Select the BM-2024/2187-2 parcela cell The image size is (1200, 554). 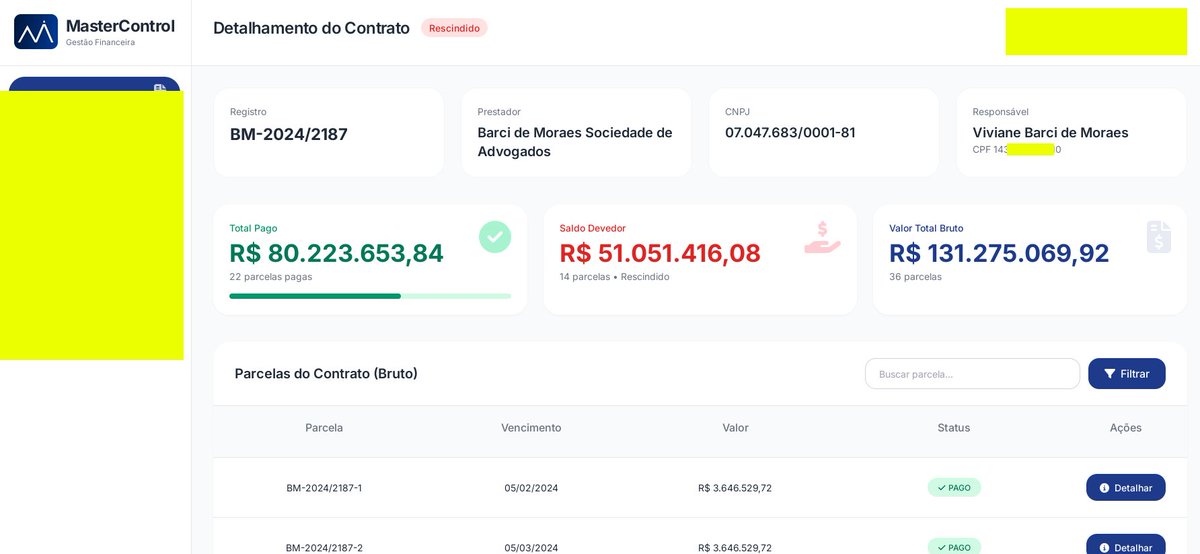coord(324,548)
